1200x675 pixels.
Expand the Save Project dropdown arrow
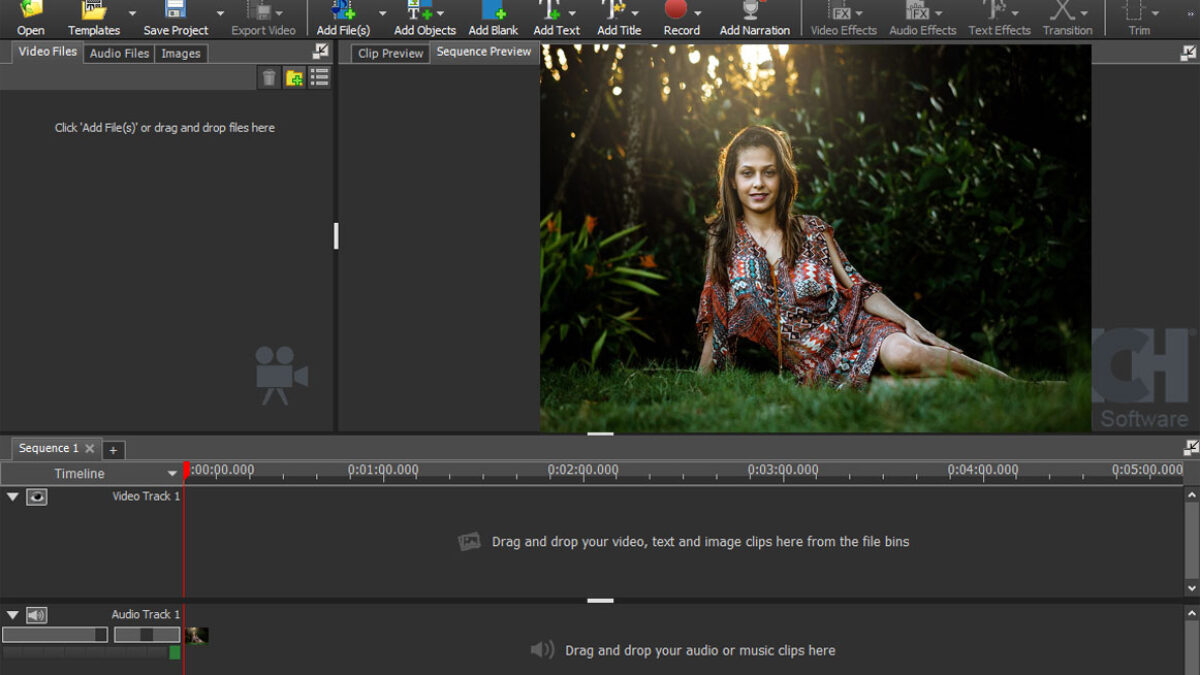coord(220,13)
